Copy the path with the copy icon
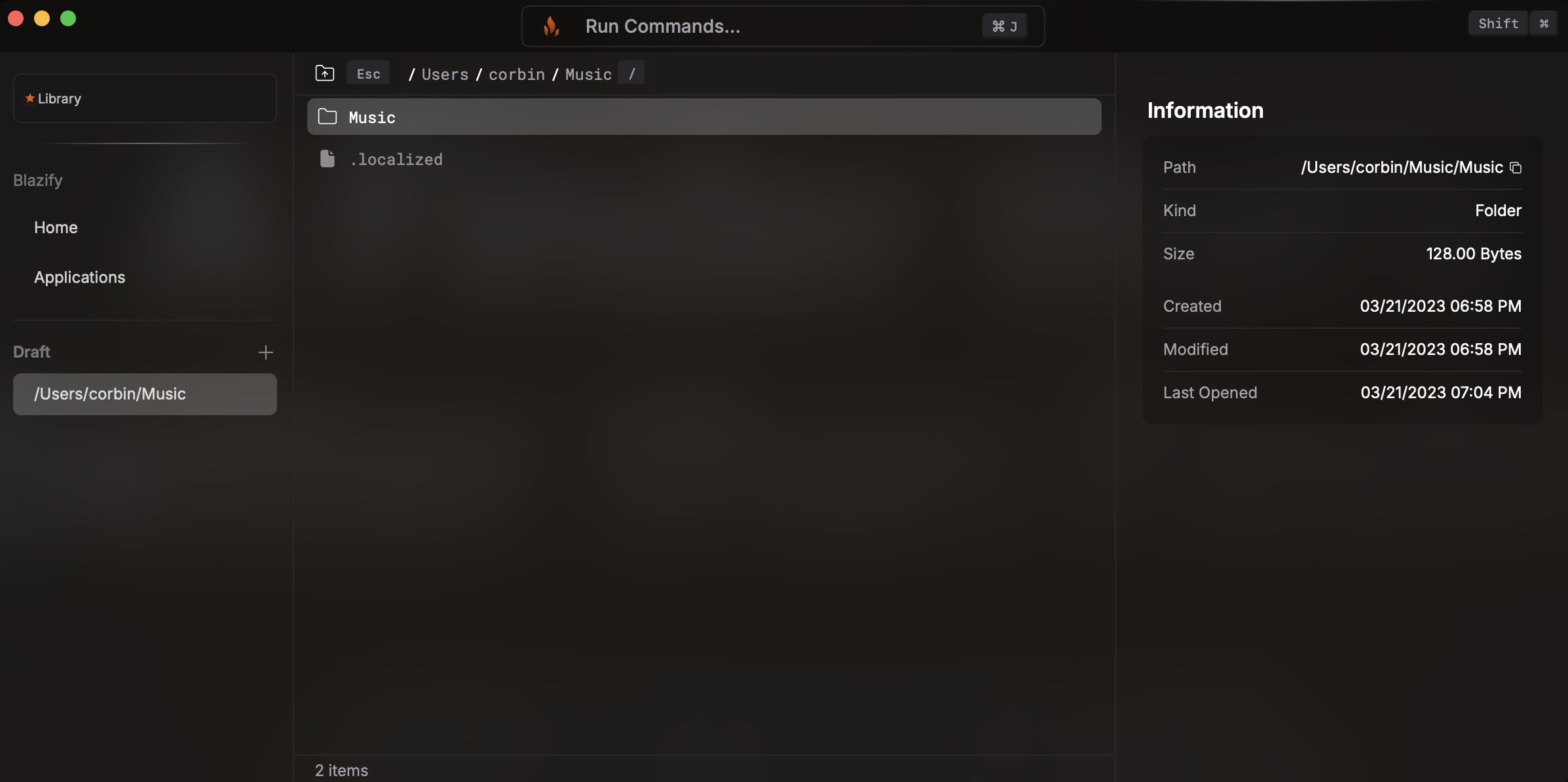Image resolution: width=1568 pixels, height=782 pixels. pyautogui.click(x=1516, y=168)
